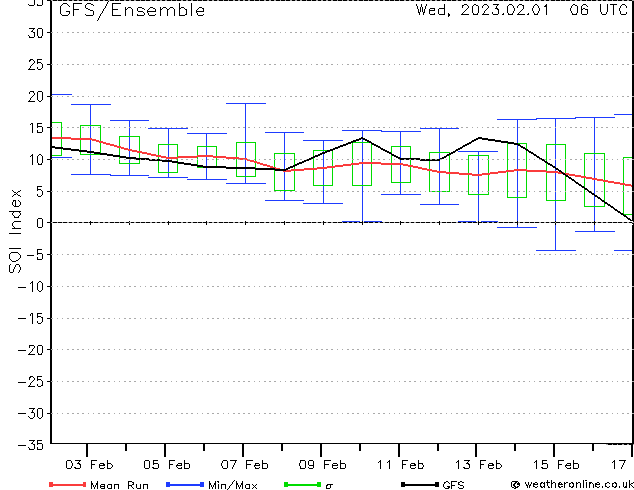Click the y-axis label −20
Screen dimensions: 634x490
tap(31, 350)
